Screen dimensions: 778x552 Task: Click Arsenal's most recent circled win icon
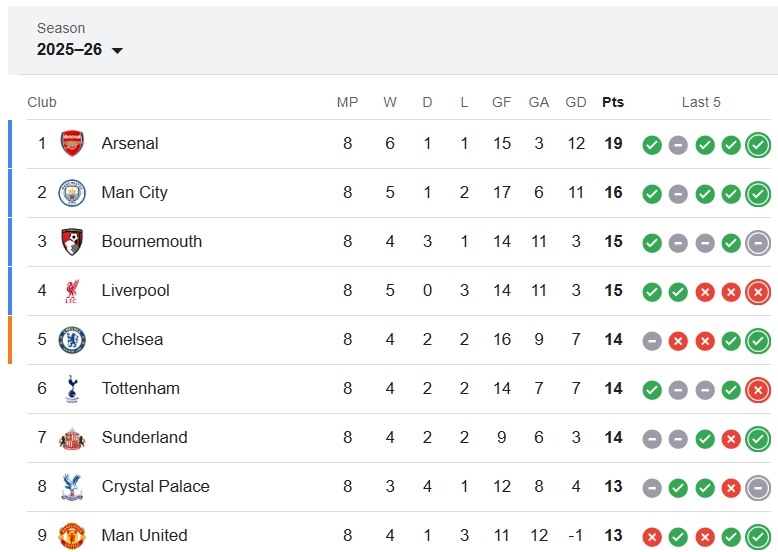(x=758, y=145)
